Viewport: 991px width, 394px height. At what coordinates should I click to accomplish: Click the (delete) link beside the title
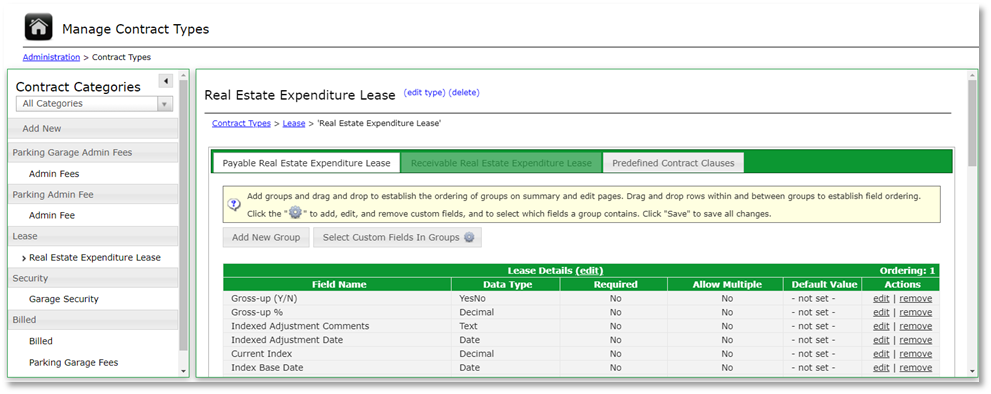click(x=464, y=92)
